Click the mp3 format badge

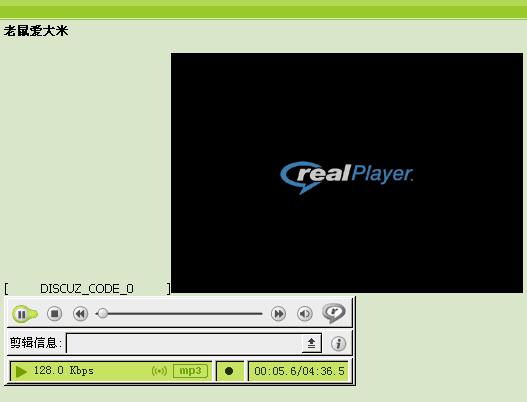click(190, 371)
